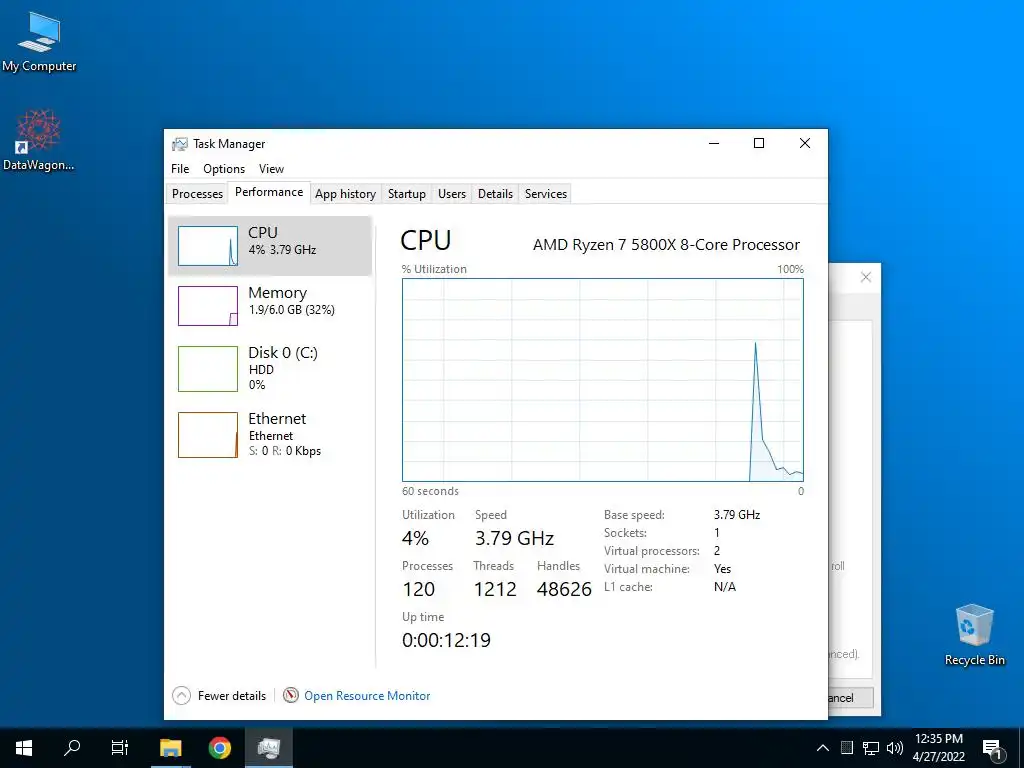This screenshot has width=1024, height=768.
Task: Switch to the Startup tab
Action: [x=406, y=193]
